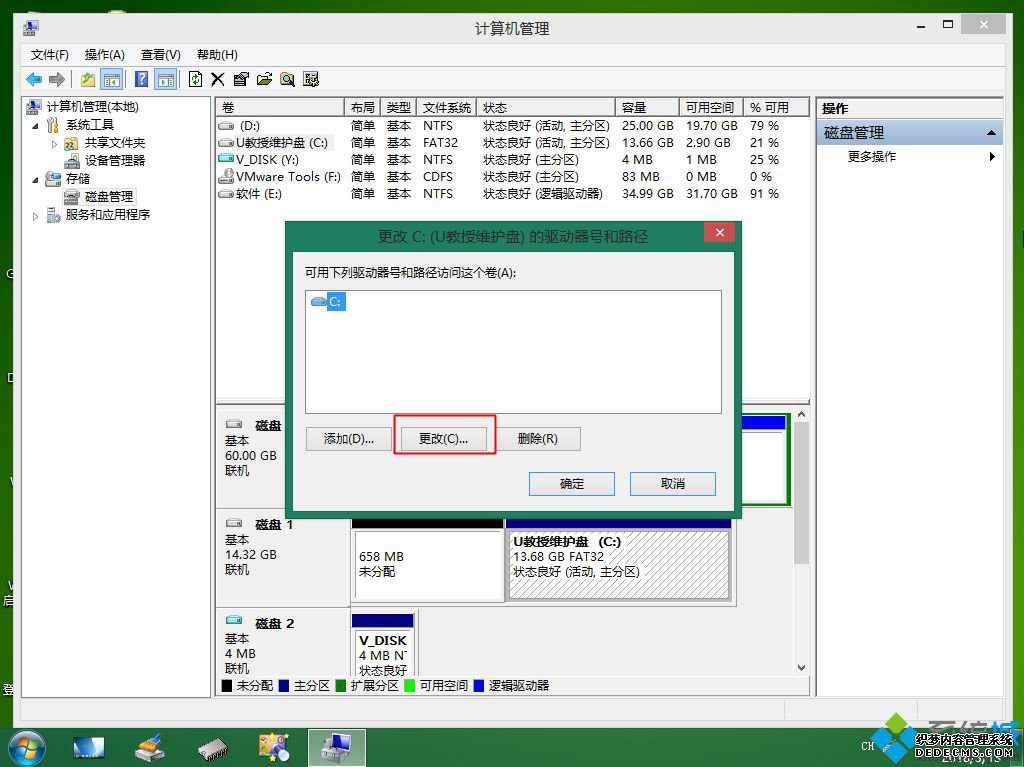Sort by the 可用空间 column header
Viewport: 1024px width, 767px height.
(x=711, y=107)
